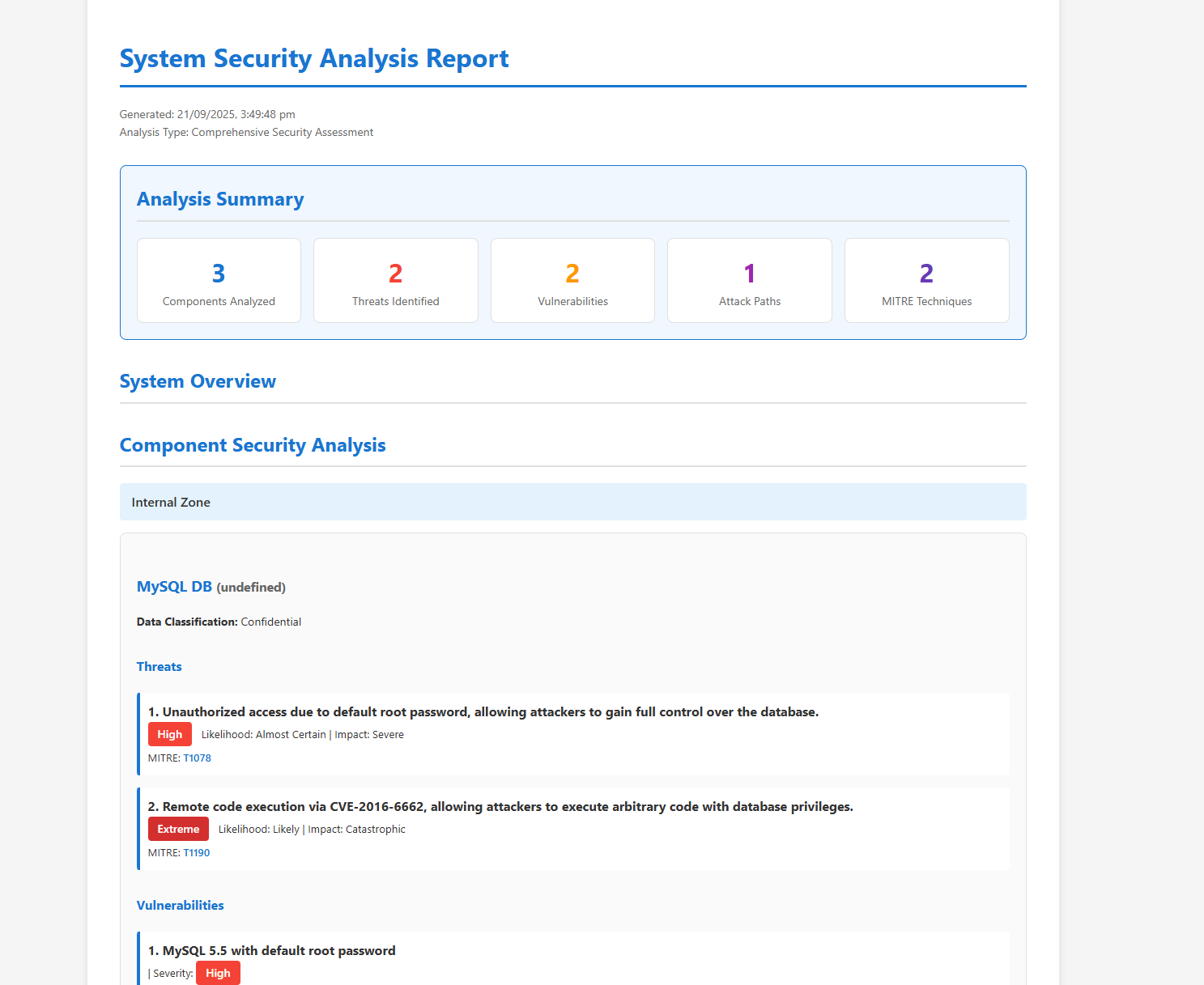
Task: Expand the Internal Zone section
Action: 170,502
